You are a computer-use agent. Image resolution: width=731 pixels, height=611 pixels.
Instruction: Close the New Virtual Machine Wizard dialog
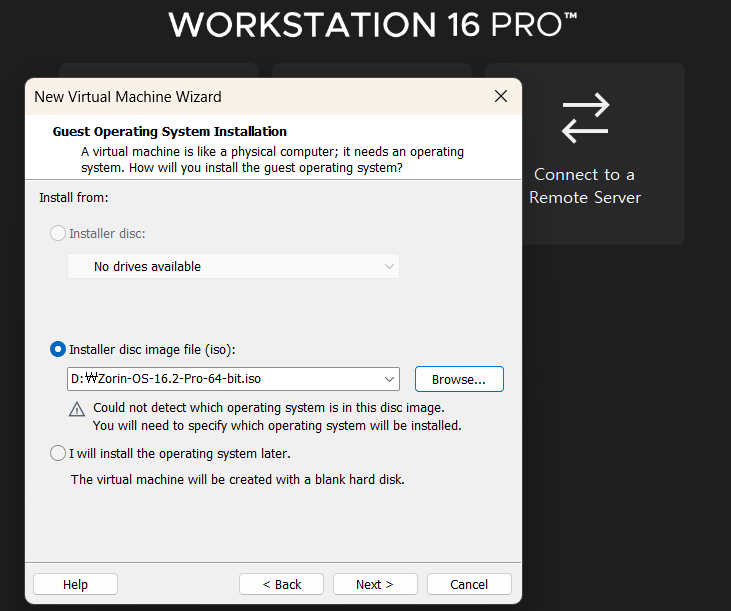click(501, 96)
